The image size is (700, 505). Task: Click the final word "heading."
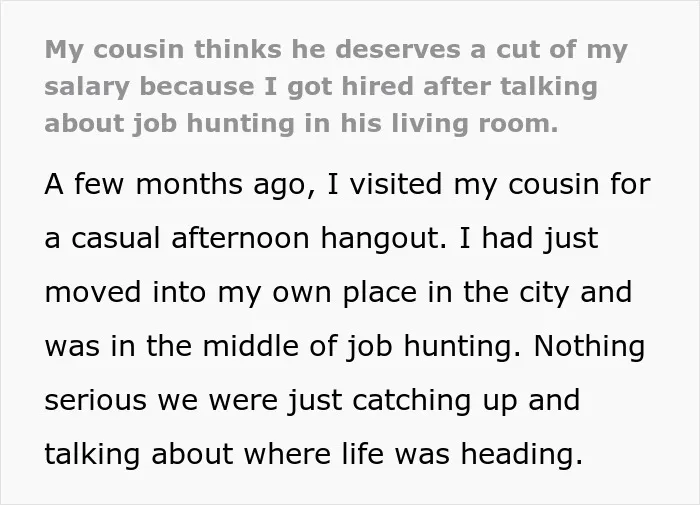coord(522,455)
